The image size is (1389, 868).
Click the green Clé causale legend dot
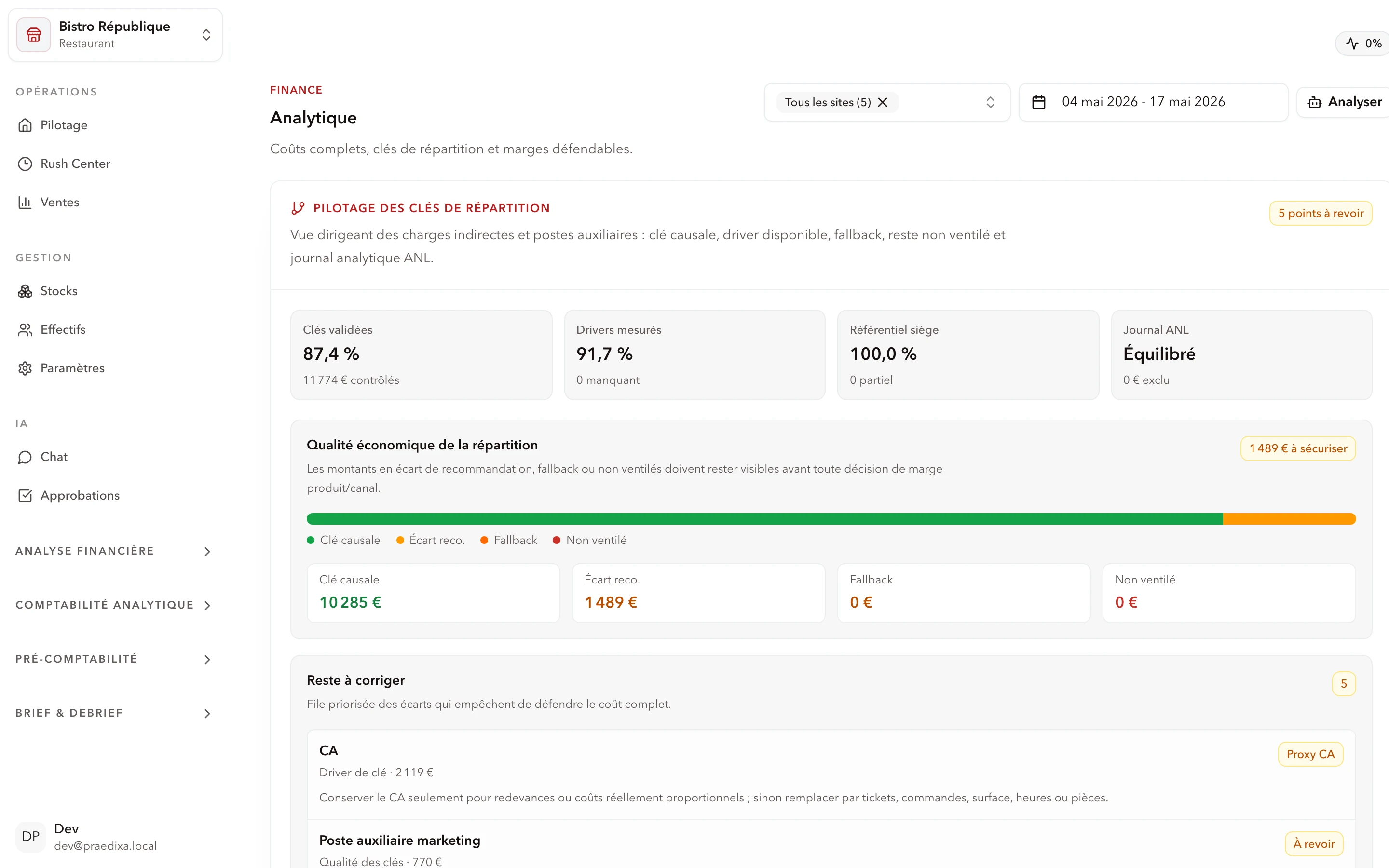311,540
